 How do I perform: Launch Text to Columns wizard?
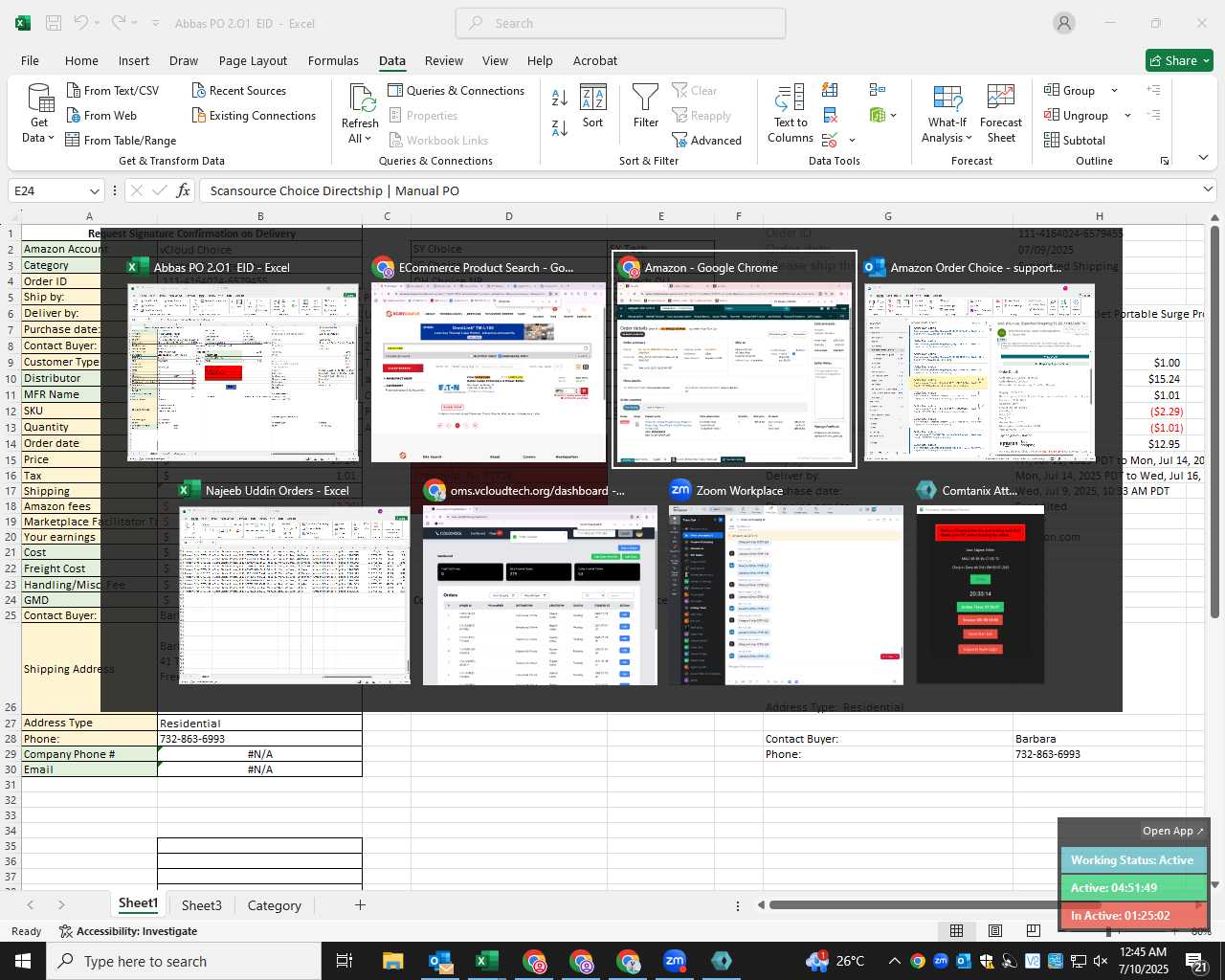pyautogui.click(x=791, y=113)
